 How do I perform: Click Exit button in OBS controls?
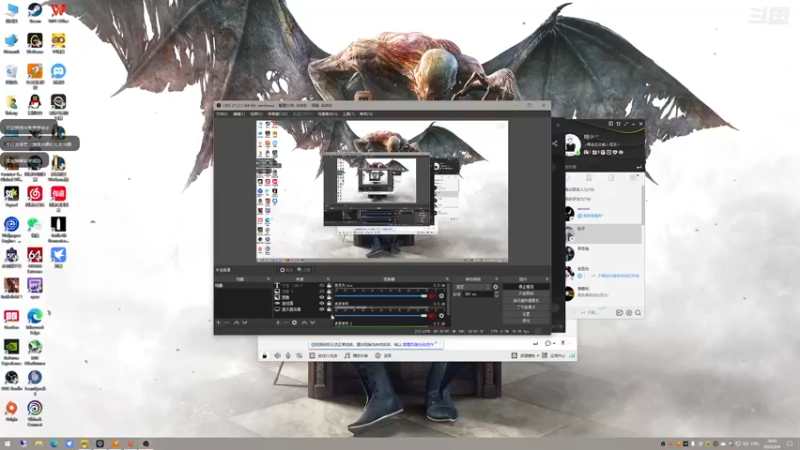click(x=526, y=320)
